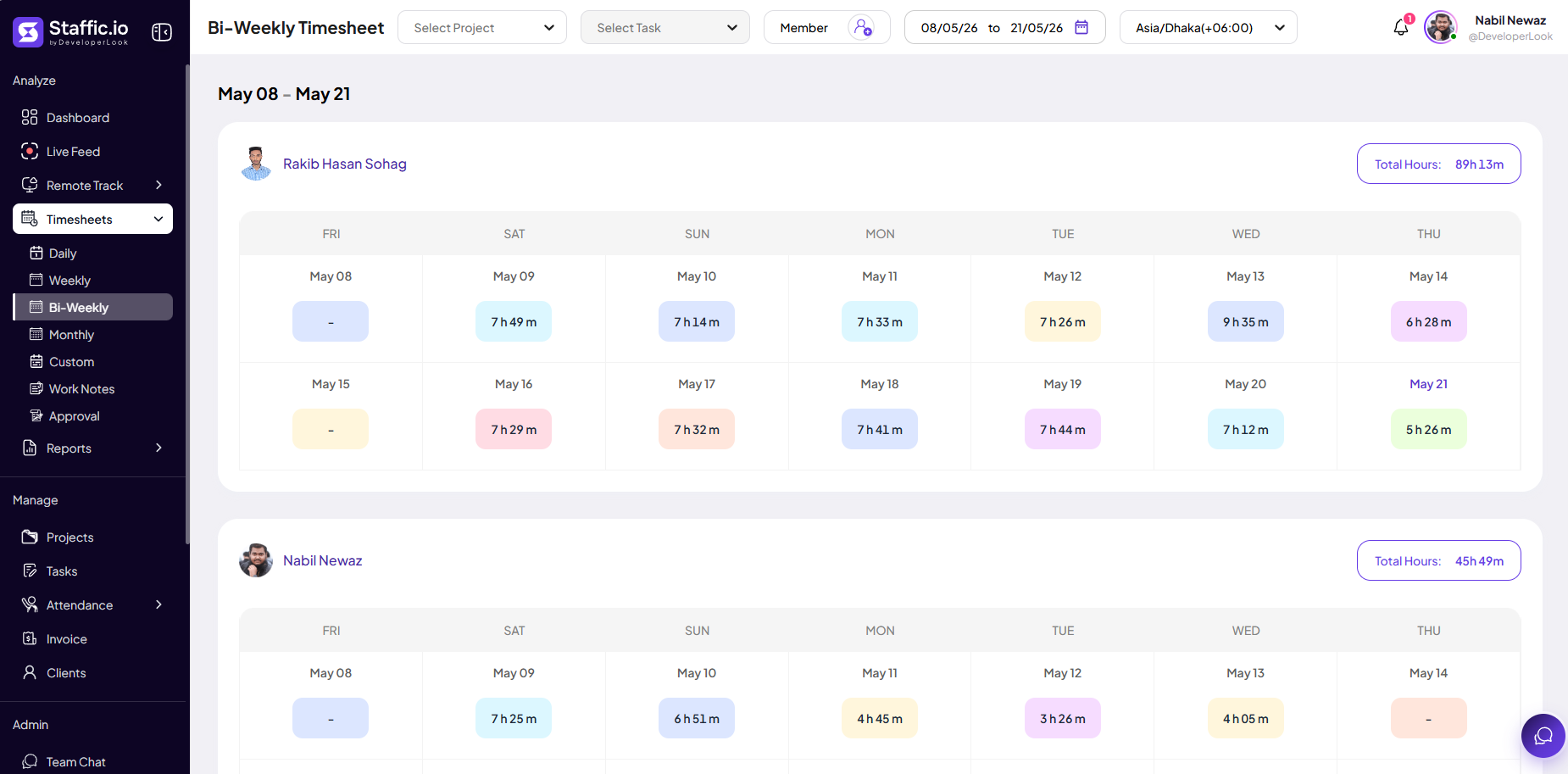
Task: Click the Projects folder icon
Action: 30,537
